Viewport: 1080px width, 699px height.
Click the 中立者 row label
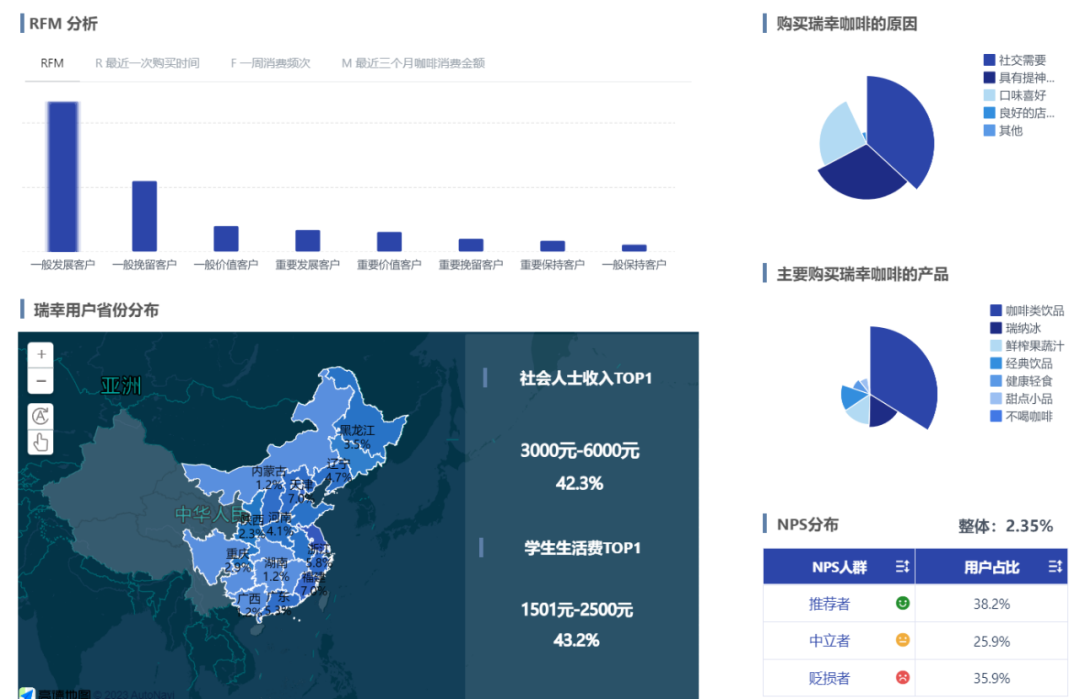[x=829, y=641]
